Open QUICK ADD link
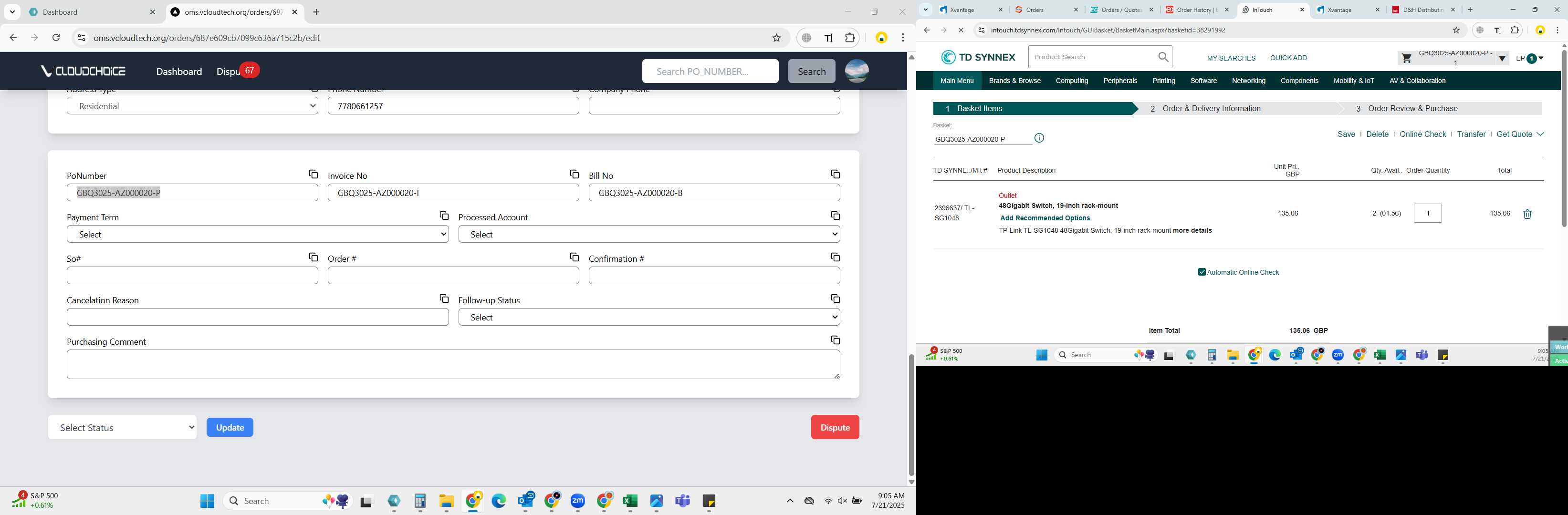The height and width of the screenshot is (515, 1568). (1288, 58)
